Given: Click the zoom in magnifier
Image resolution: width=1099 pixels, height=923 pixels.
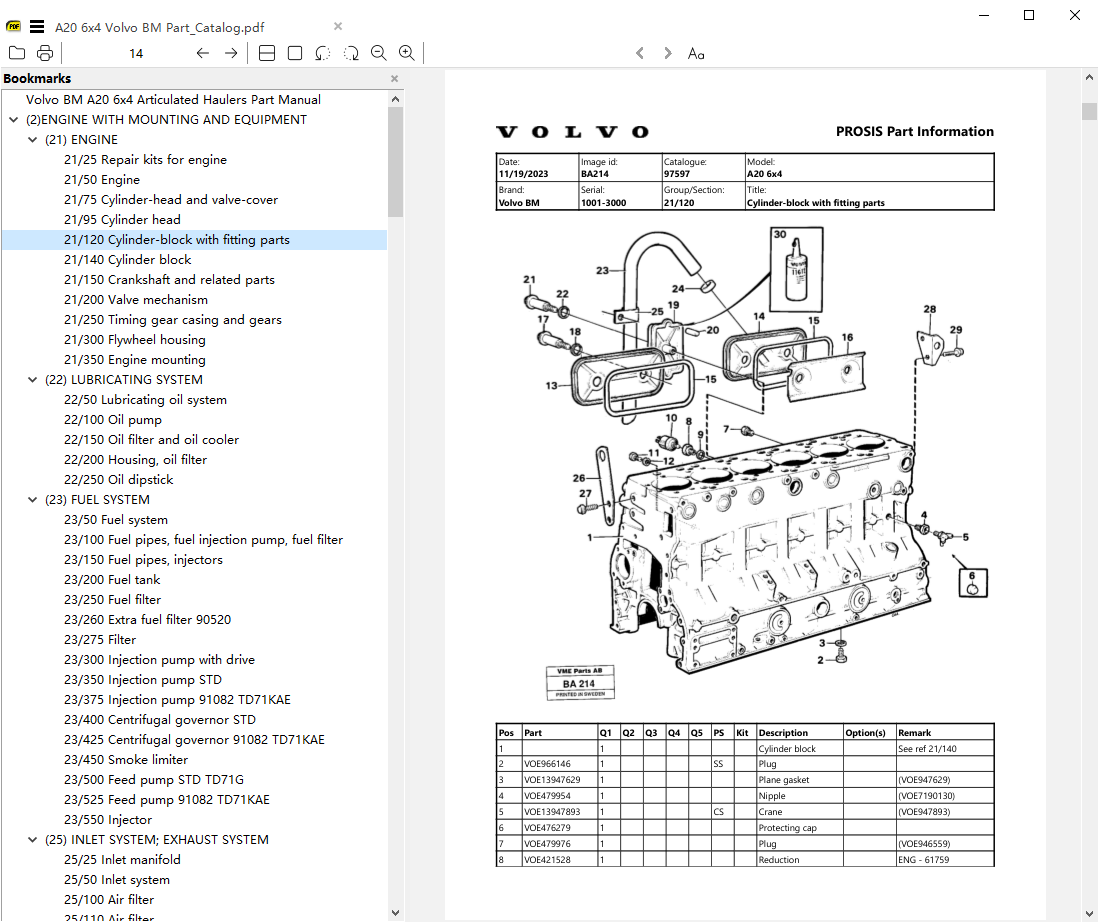Looking at the screenshot, I should (x=407, y=53).
